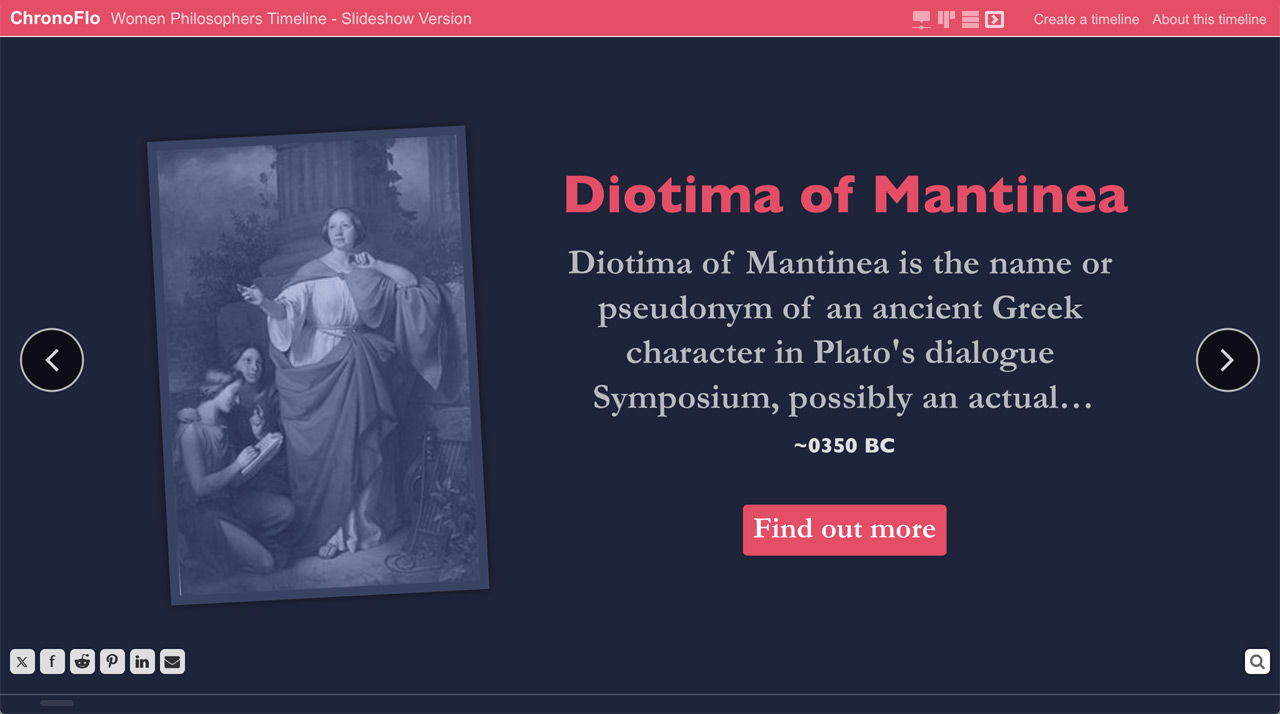
Task: Switch to horizontal timeline view icon
Action: [921, 19]
